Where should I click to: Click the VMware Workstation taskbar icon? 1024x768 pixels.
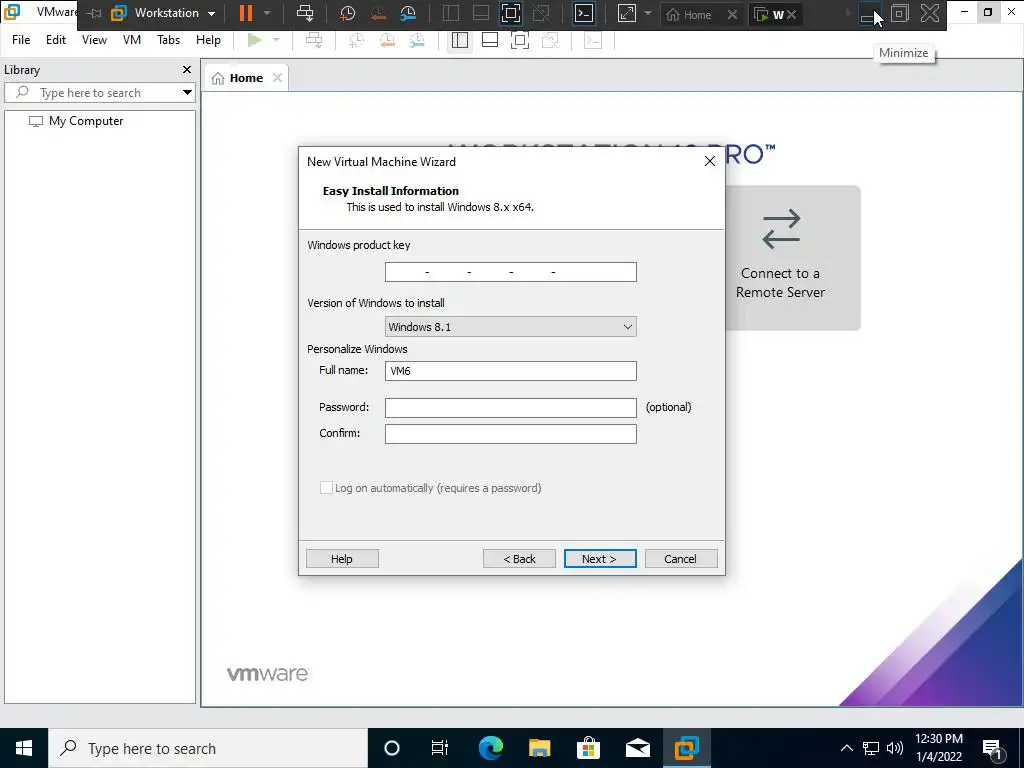686,748
